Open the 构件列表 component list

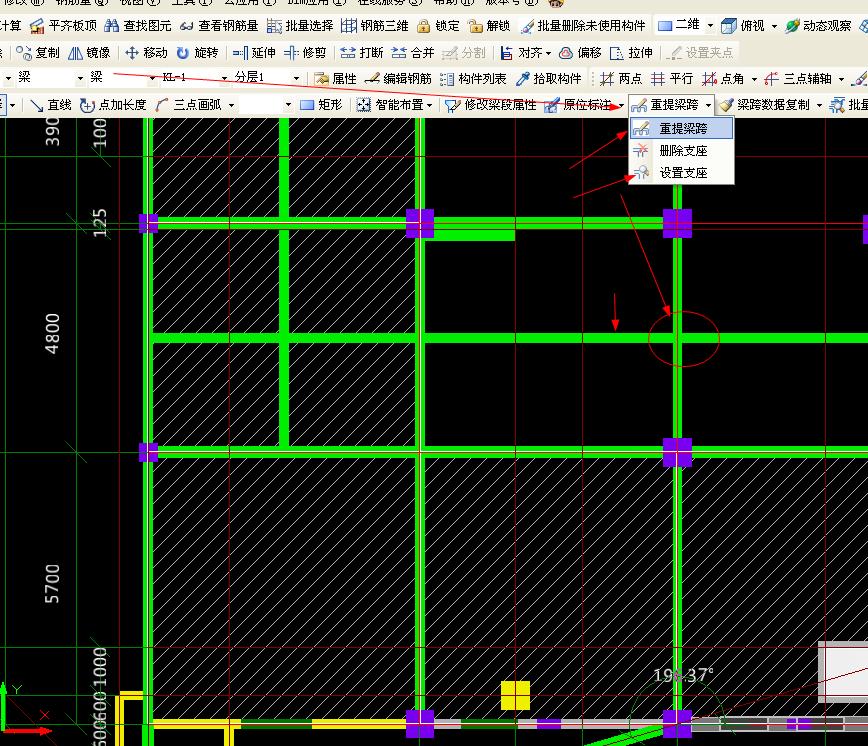(x=473, y=79)
